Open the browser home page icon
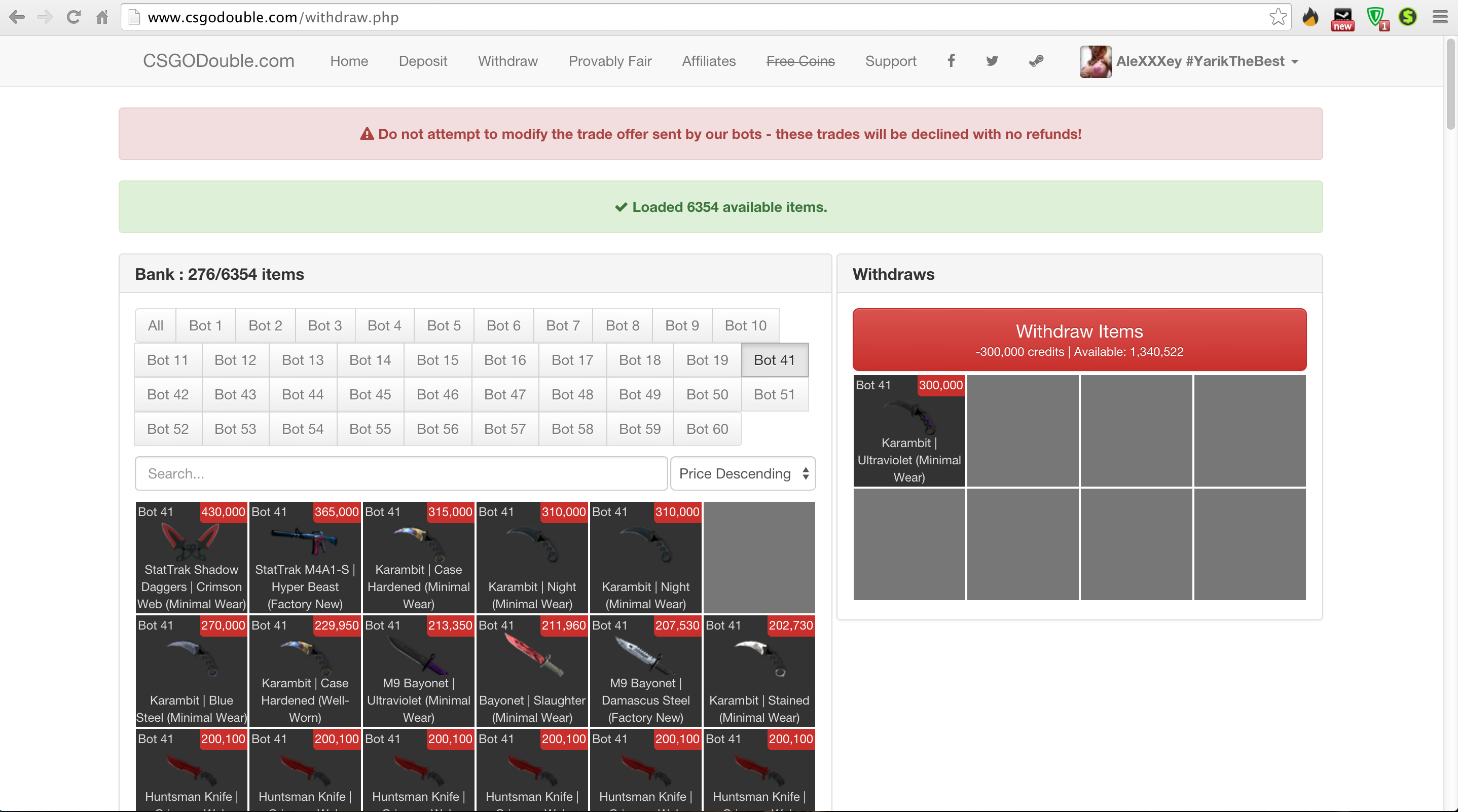1458x812 pixels. 102,17
